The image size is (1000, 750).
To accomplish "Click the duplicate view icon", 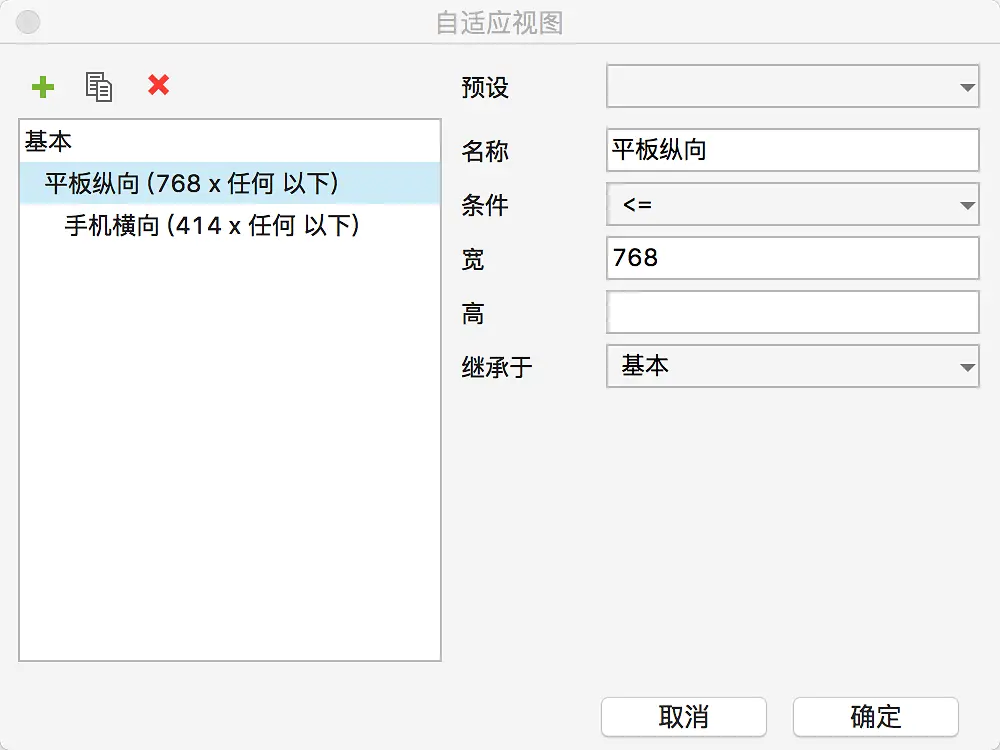I will (x=99, y=87).
